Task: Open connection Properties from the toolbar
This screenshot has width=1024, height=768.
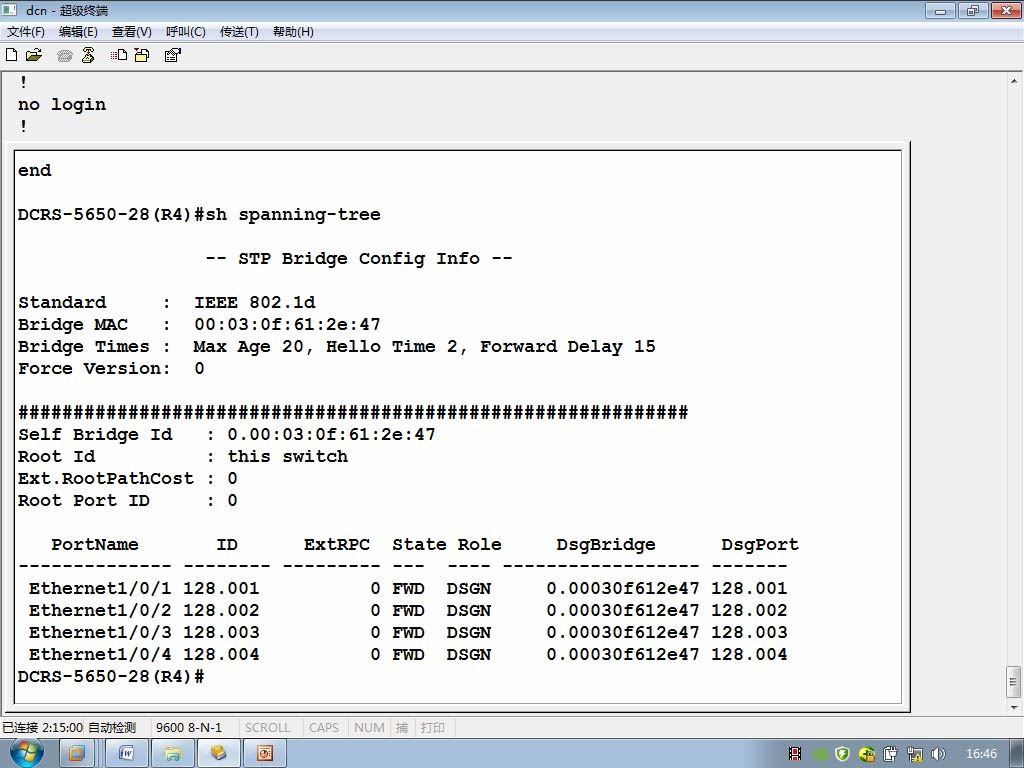Action: [172, 56]
